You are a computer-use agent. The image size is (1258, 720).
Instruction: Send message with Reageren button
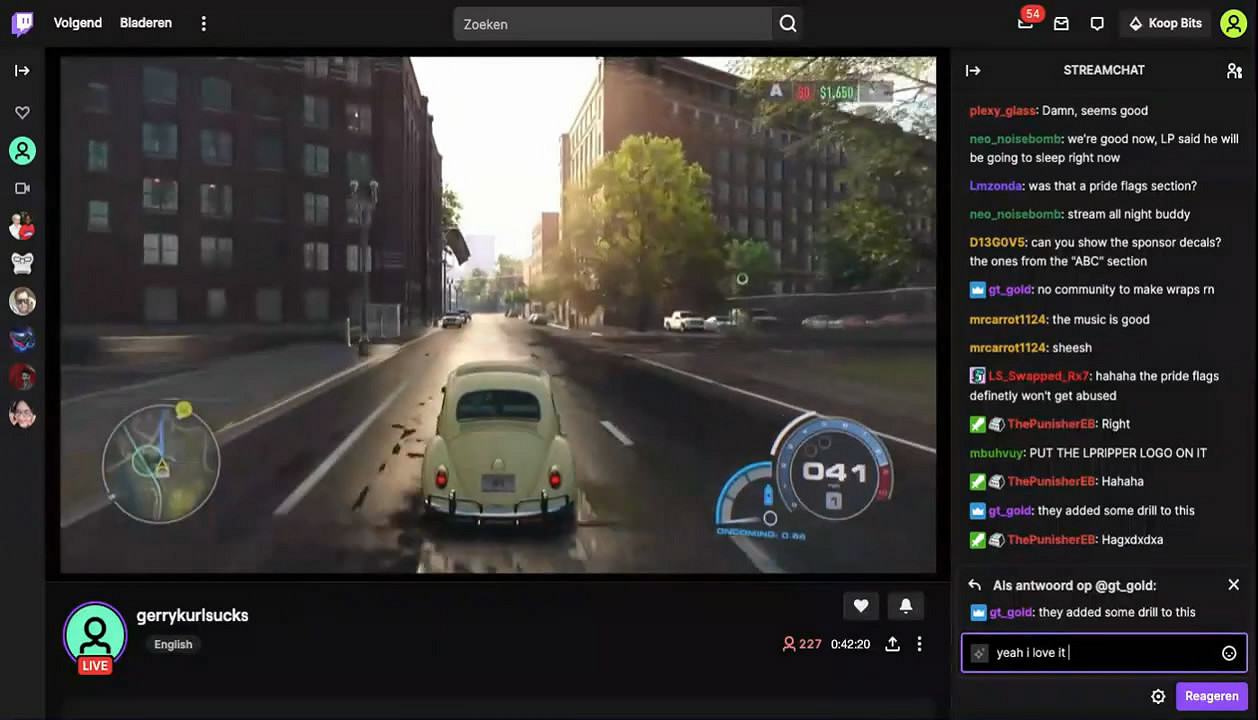pyautogui.click(x=1211, y=697)
